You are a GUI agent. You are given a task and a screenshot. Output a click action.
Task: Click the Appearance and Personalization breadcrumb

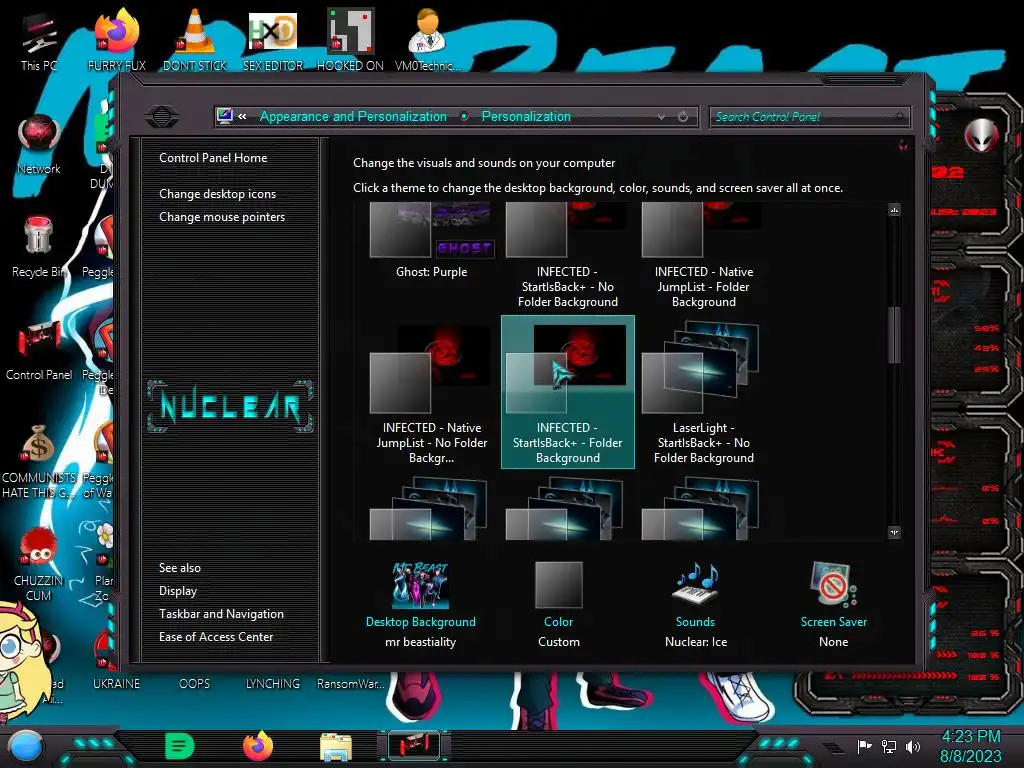click(x=353, y=116)
